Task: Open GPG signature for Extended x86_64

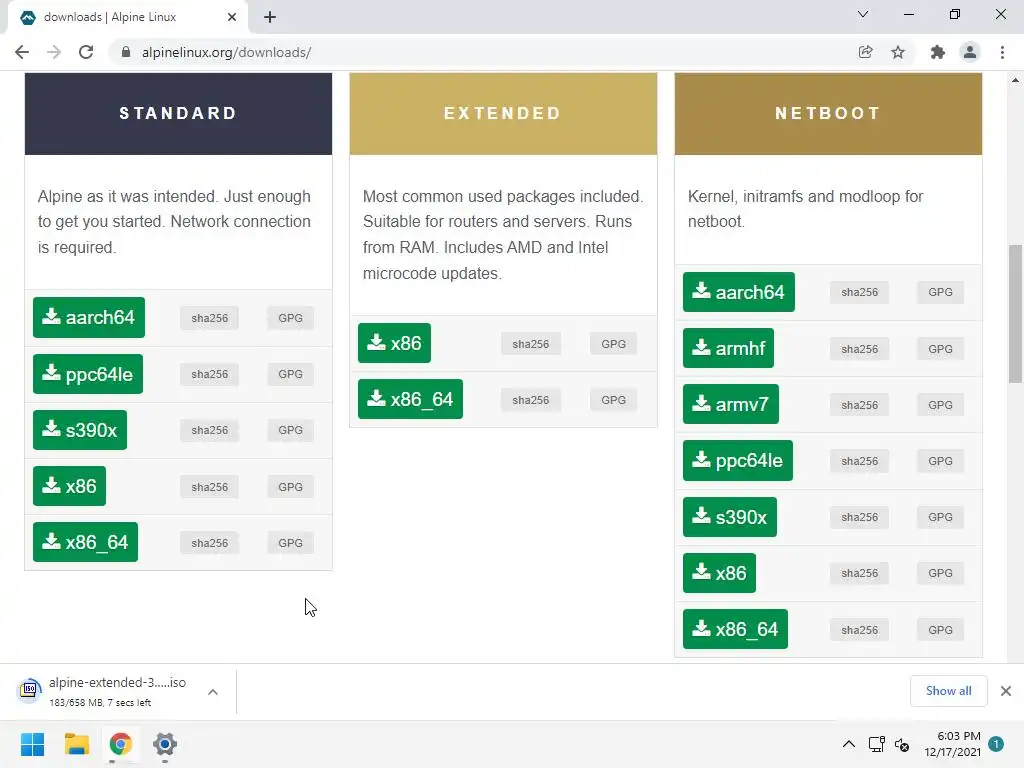Action: (x=614, y=400)
